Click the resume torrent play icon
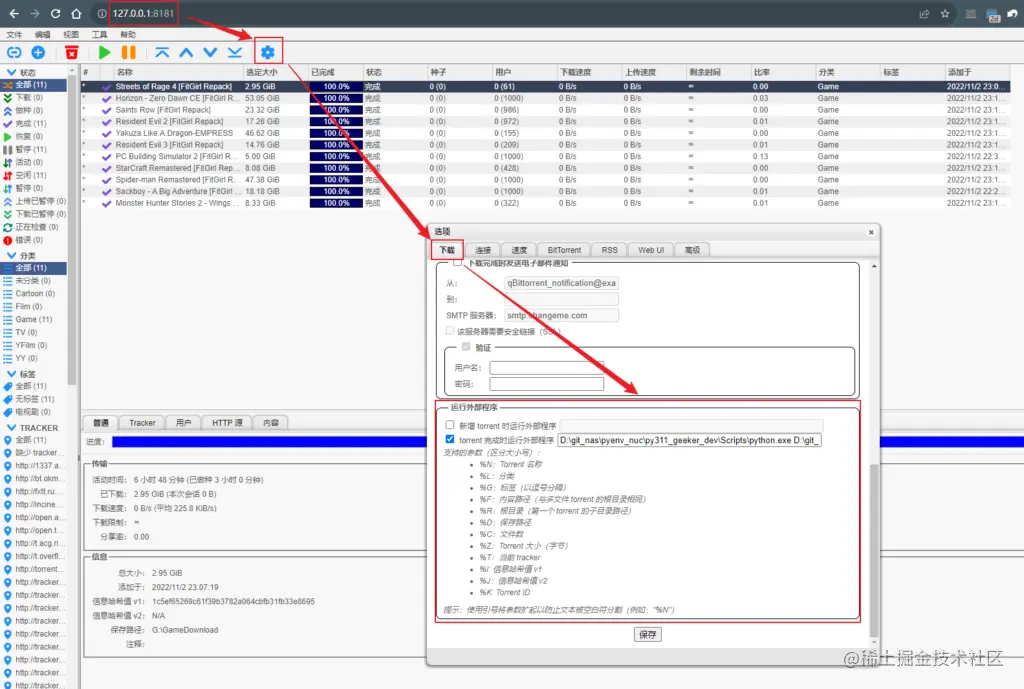This screenshot has width=1024, height=689. [x=103, y=53]
